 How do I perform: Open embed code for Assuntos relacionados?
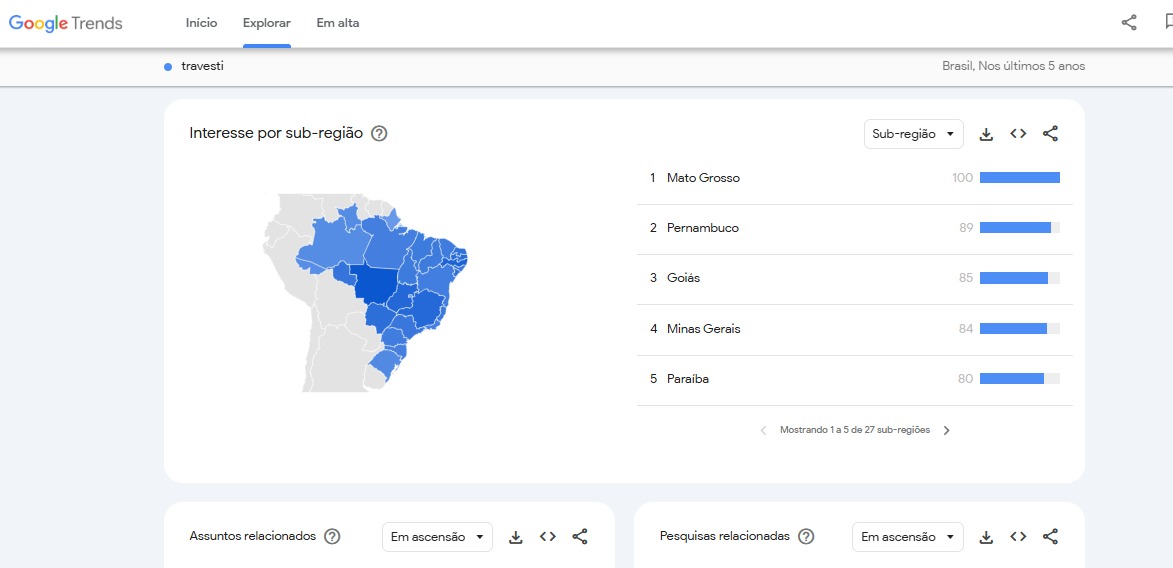click(548, 537)
